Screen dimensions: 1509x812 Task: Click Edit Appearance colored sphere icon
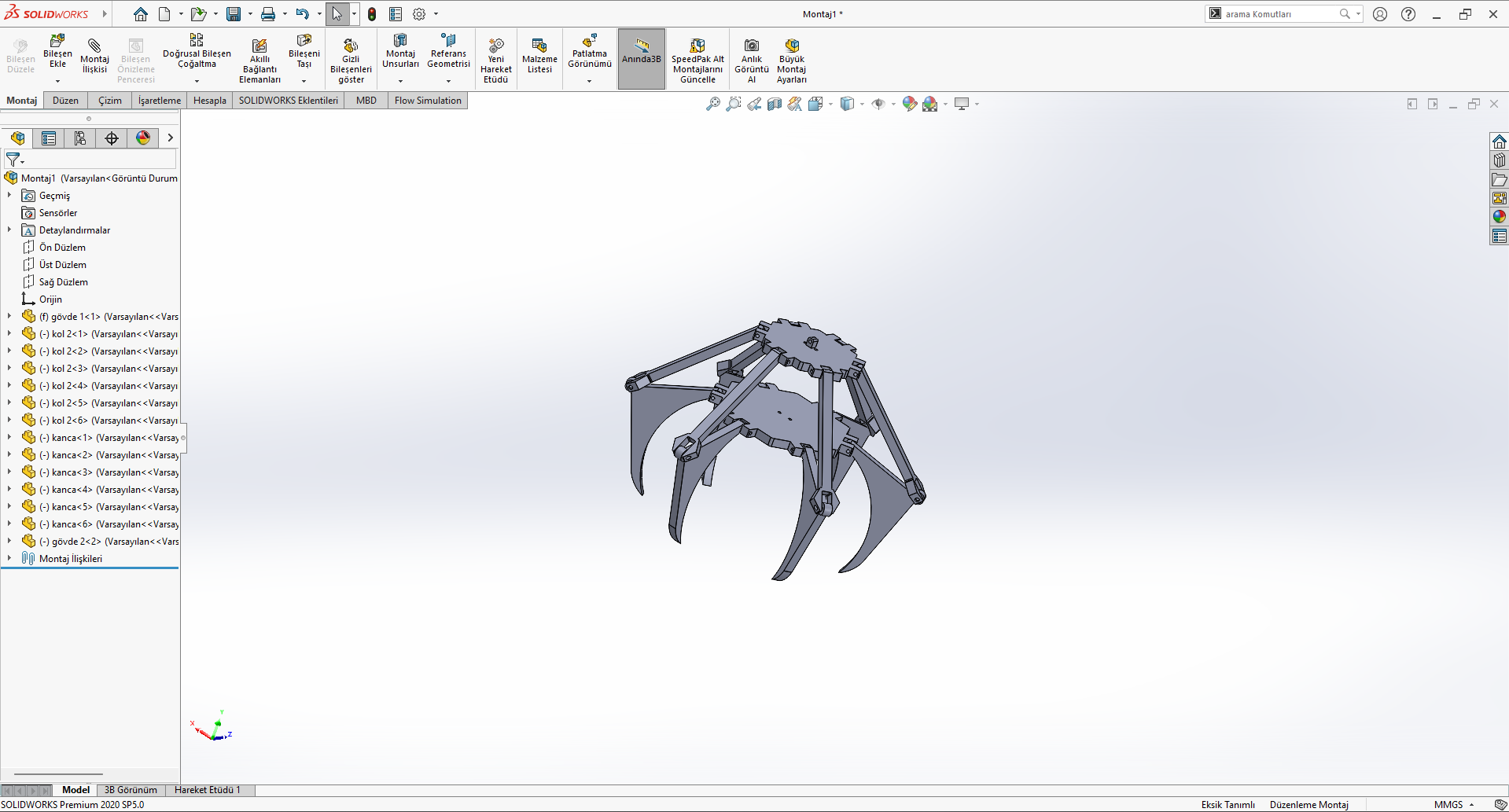(x=909, y=104)
